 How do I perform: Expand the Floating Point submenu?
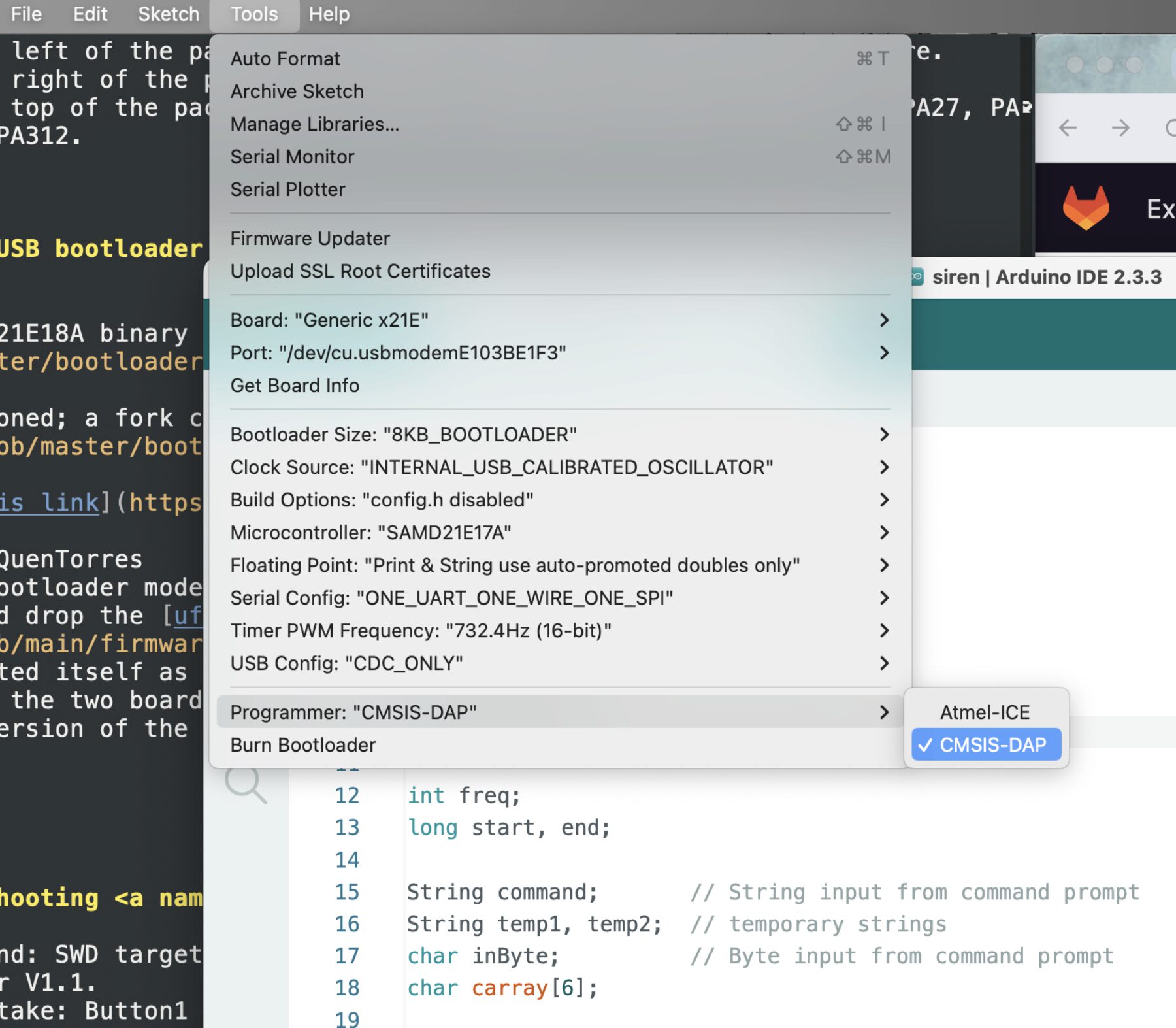pos(560,565)
